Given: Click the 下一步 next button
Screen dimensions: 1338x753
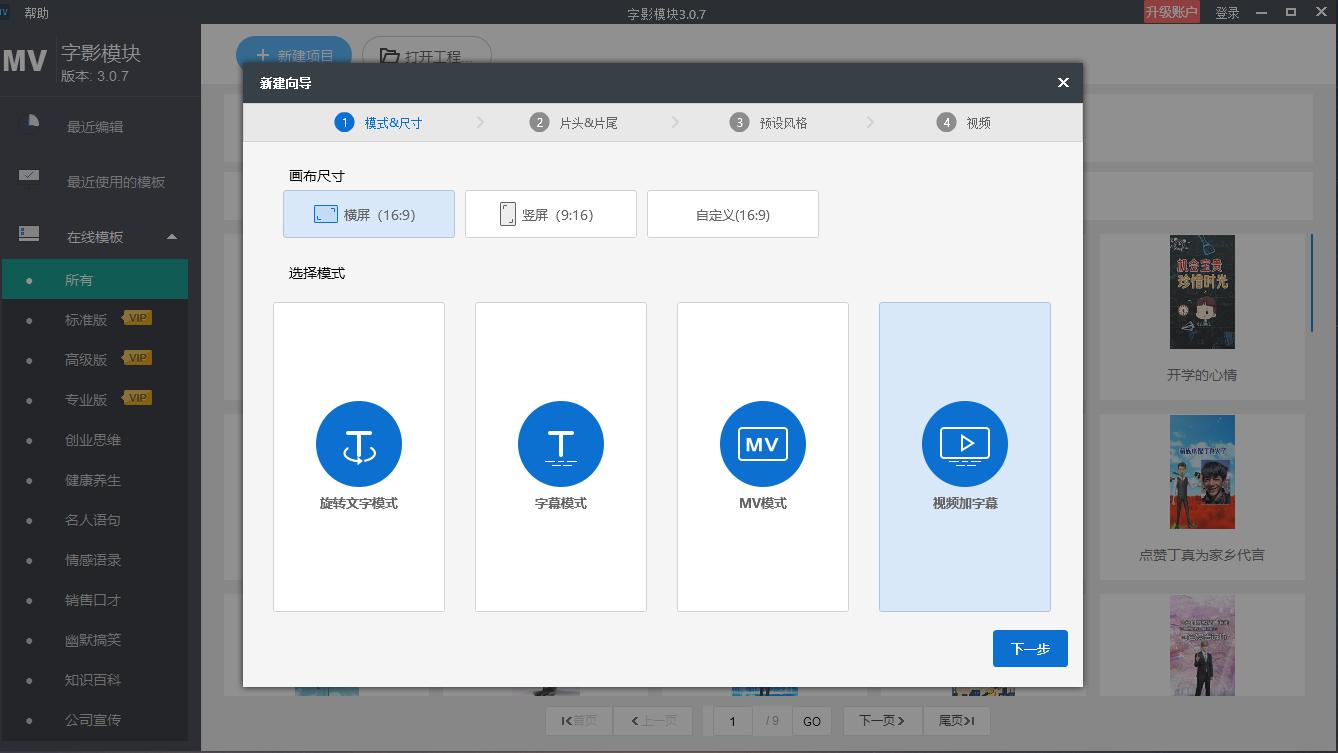Looking at the screenshot, I should [1030, 648].
